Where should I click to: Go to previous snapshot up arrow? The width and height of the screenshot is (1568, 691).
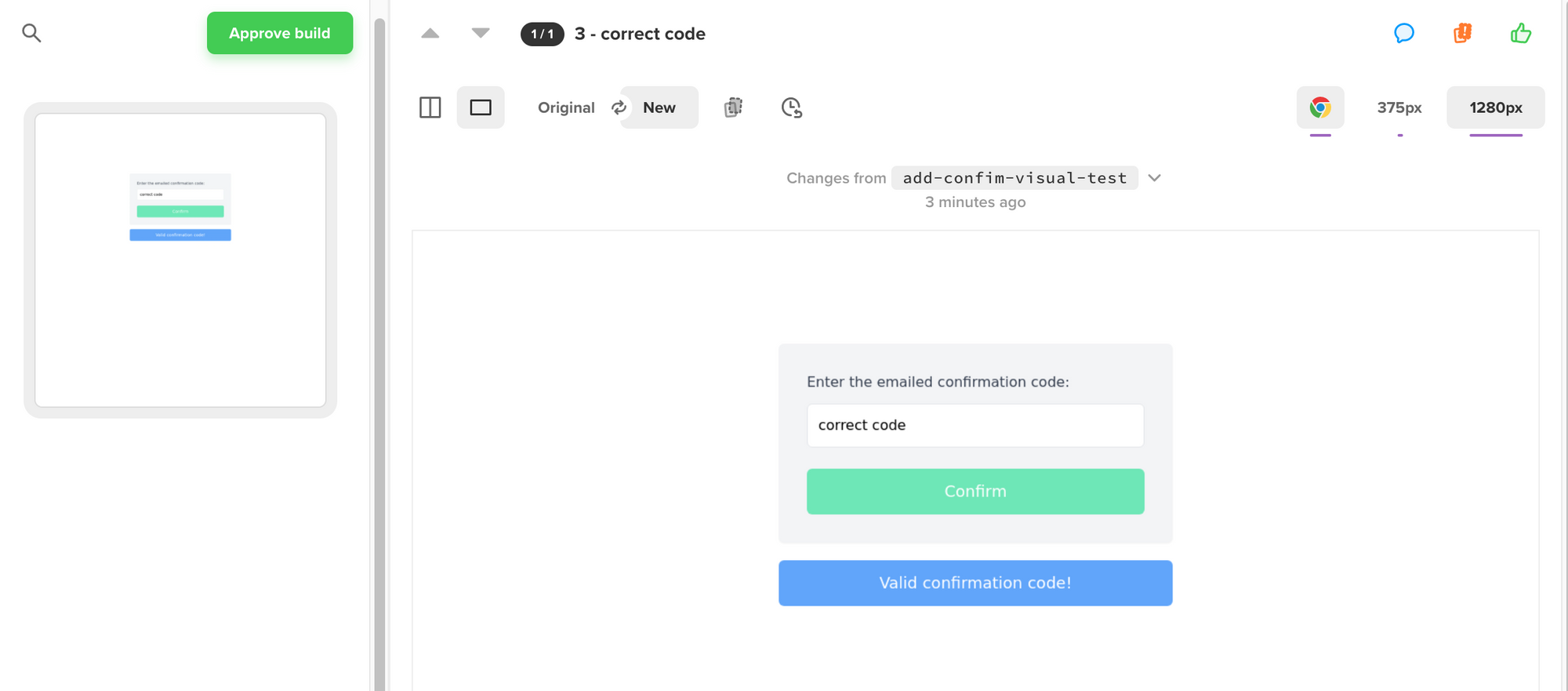point(430,33)
